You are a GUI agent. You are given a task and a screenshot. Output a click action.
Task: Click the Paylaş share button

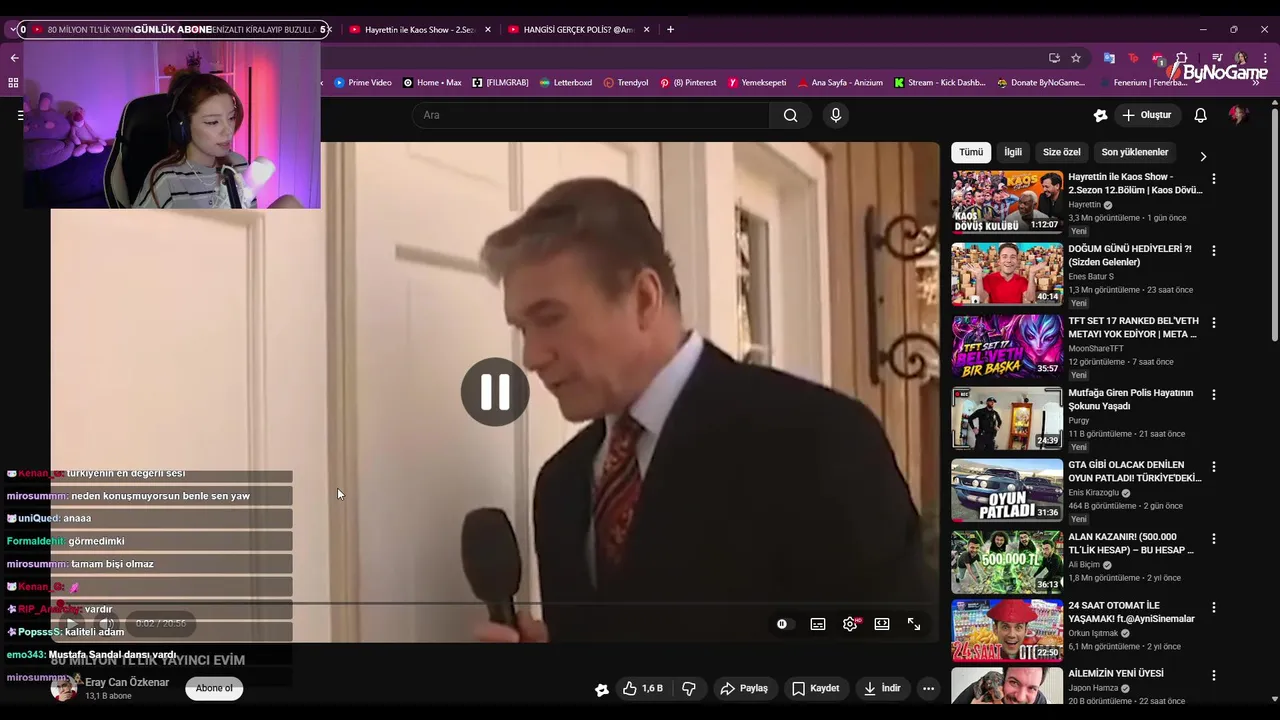coord(744,689)
